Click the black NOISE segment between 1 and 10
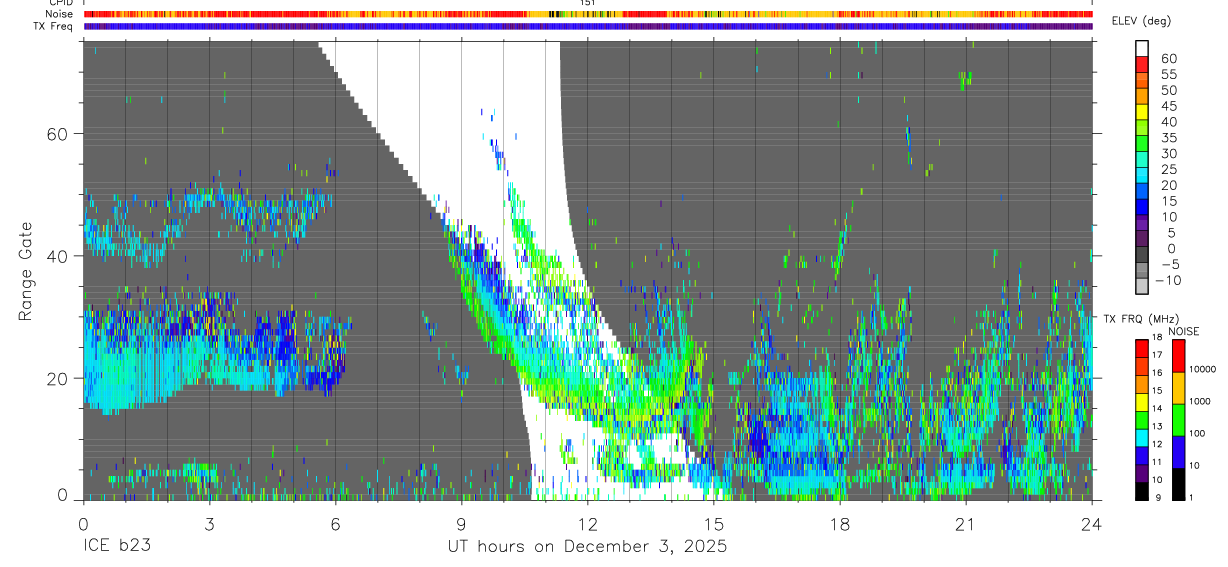1228x567 pixels. pos(1178,483)
